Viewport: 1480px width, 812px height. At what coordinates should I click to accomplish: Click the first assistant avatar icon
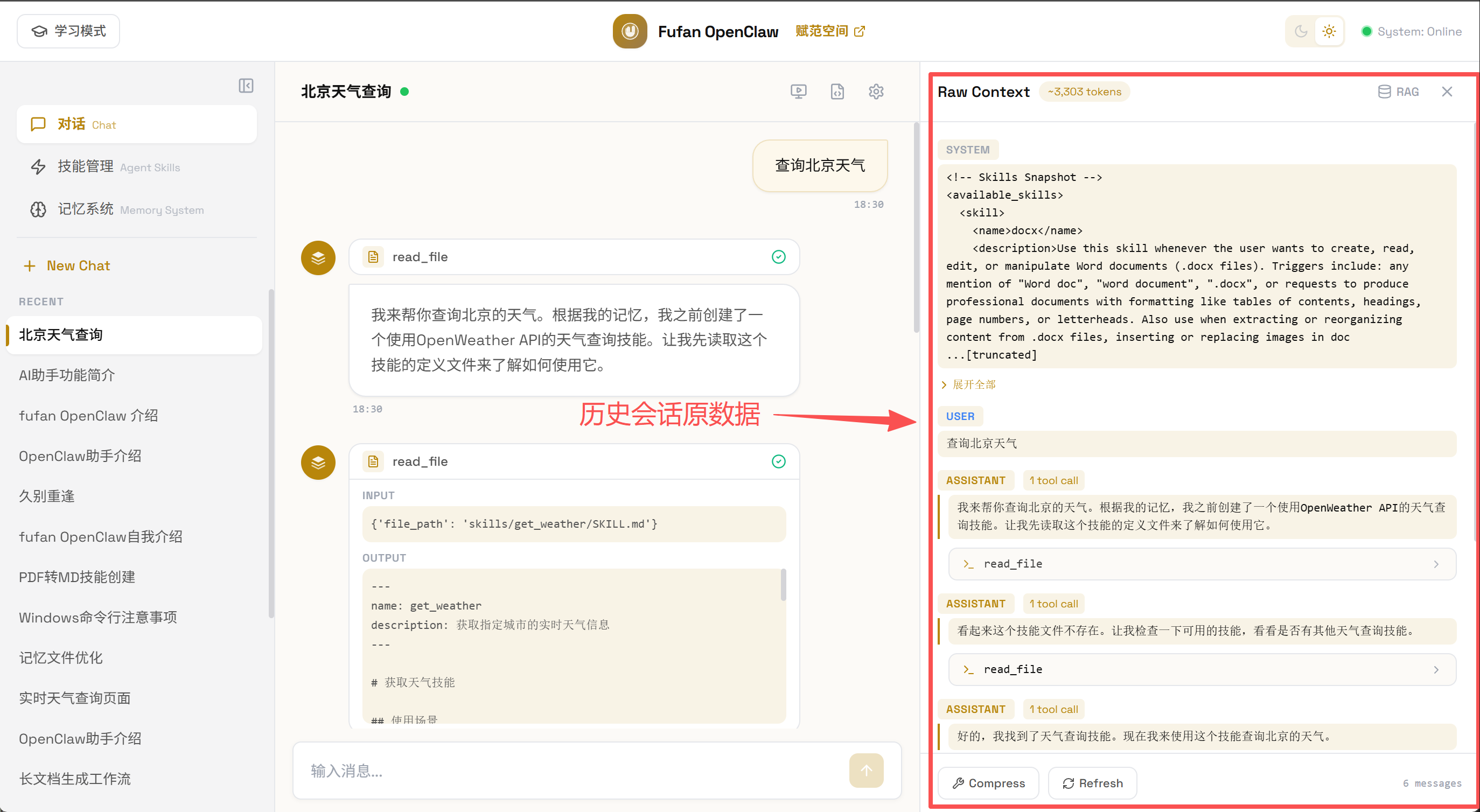(x=318, y=258)
